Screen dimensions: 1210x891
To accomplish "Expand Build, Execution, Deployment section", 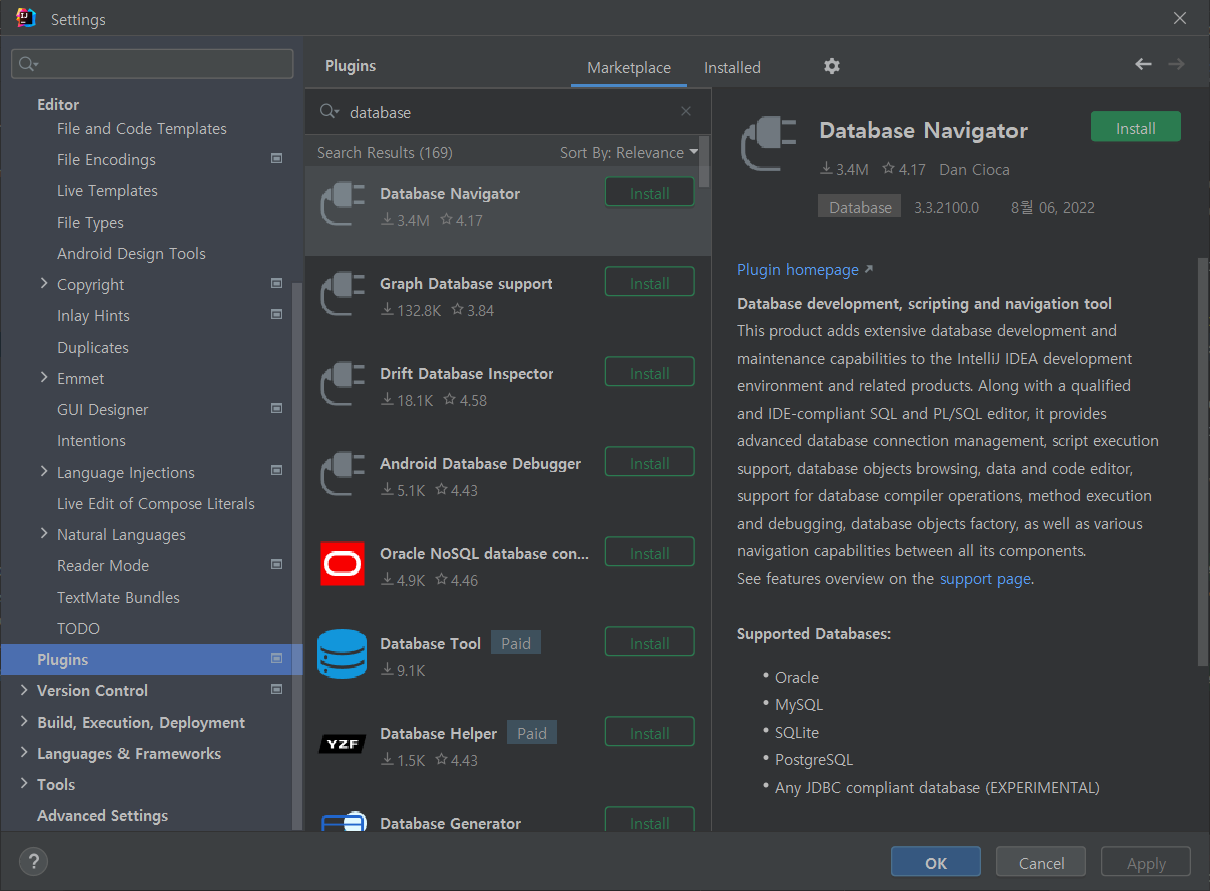I will pyautogui.click(x=24, y=722).
